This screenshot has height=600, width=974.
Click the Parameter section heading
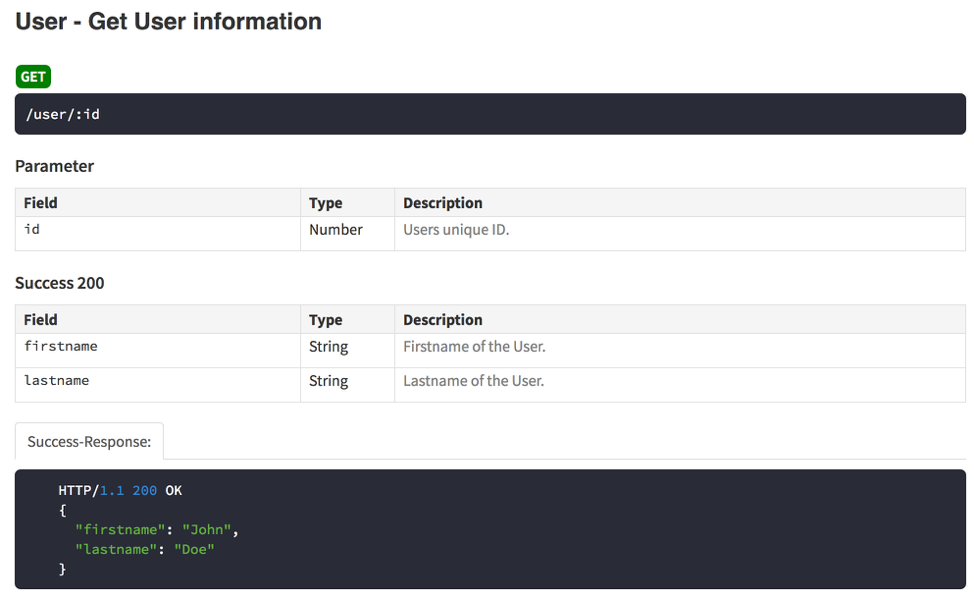coord(54,166)
